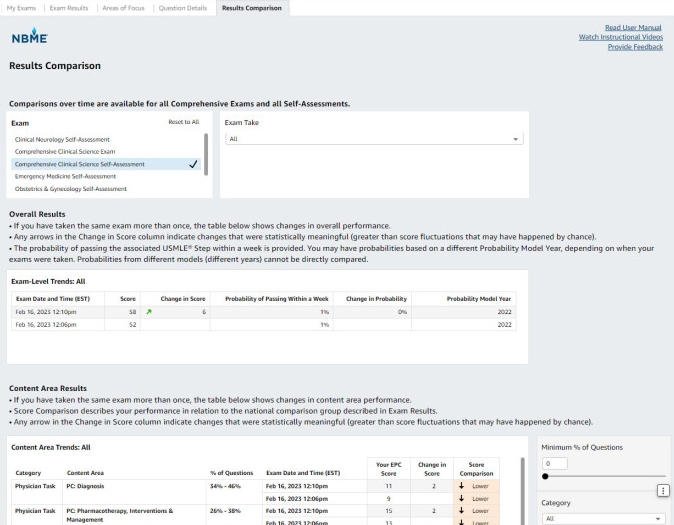Image resolution: width=674 pixels, height=525 pixels.
Task: Click the % of Questions column header
Action: pyautogui.click(x=232, y=473)
